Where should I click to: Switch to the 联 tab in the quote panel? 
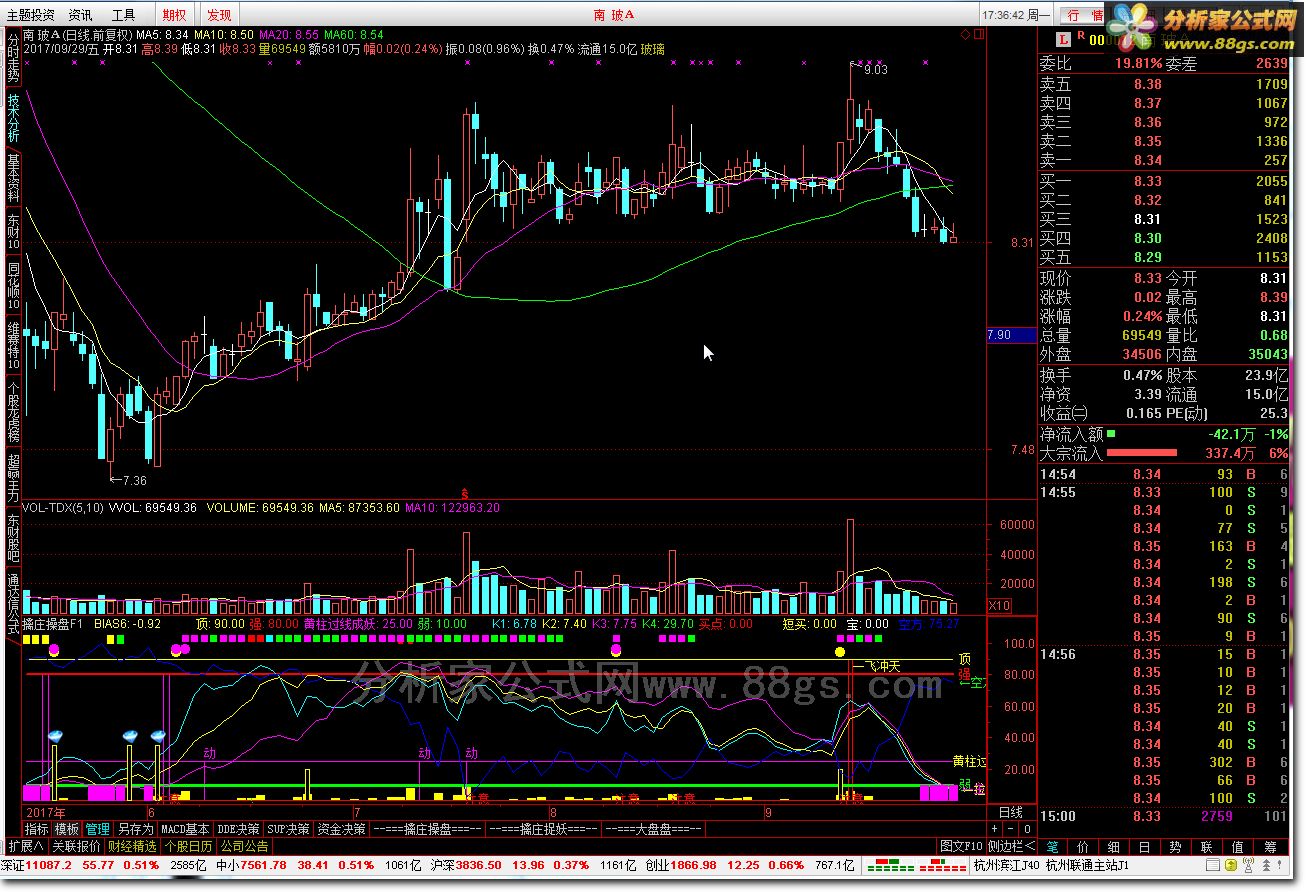click(1207, 847)
